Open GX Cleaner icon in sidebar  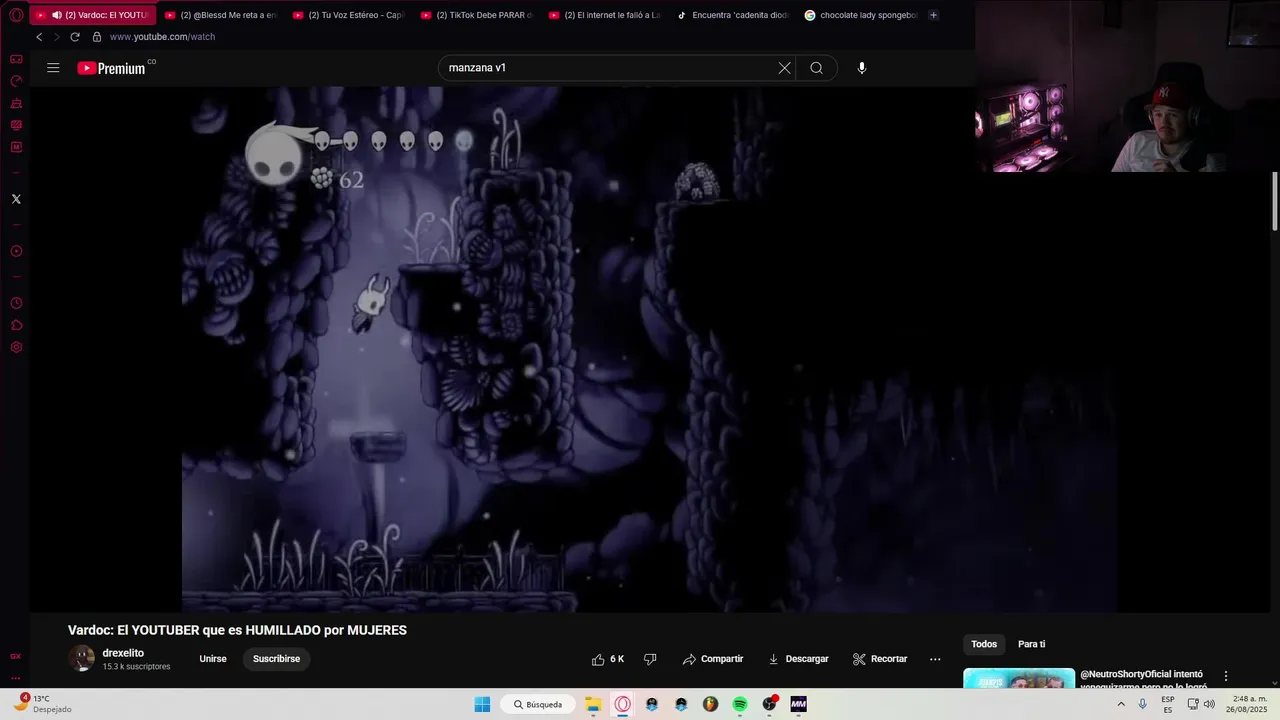pos(16,103)
